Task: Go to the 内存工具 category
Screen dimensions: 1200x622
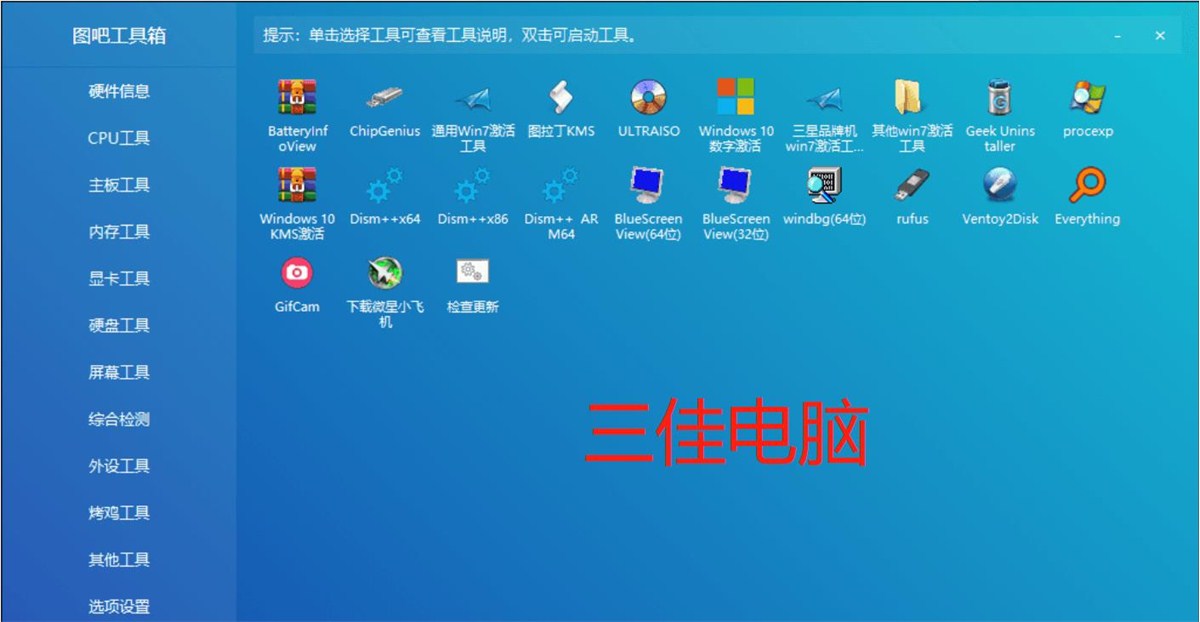Action: click(x=119, y=232)
